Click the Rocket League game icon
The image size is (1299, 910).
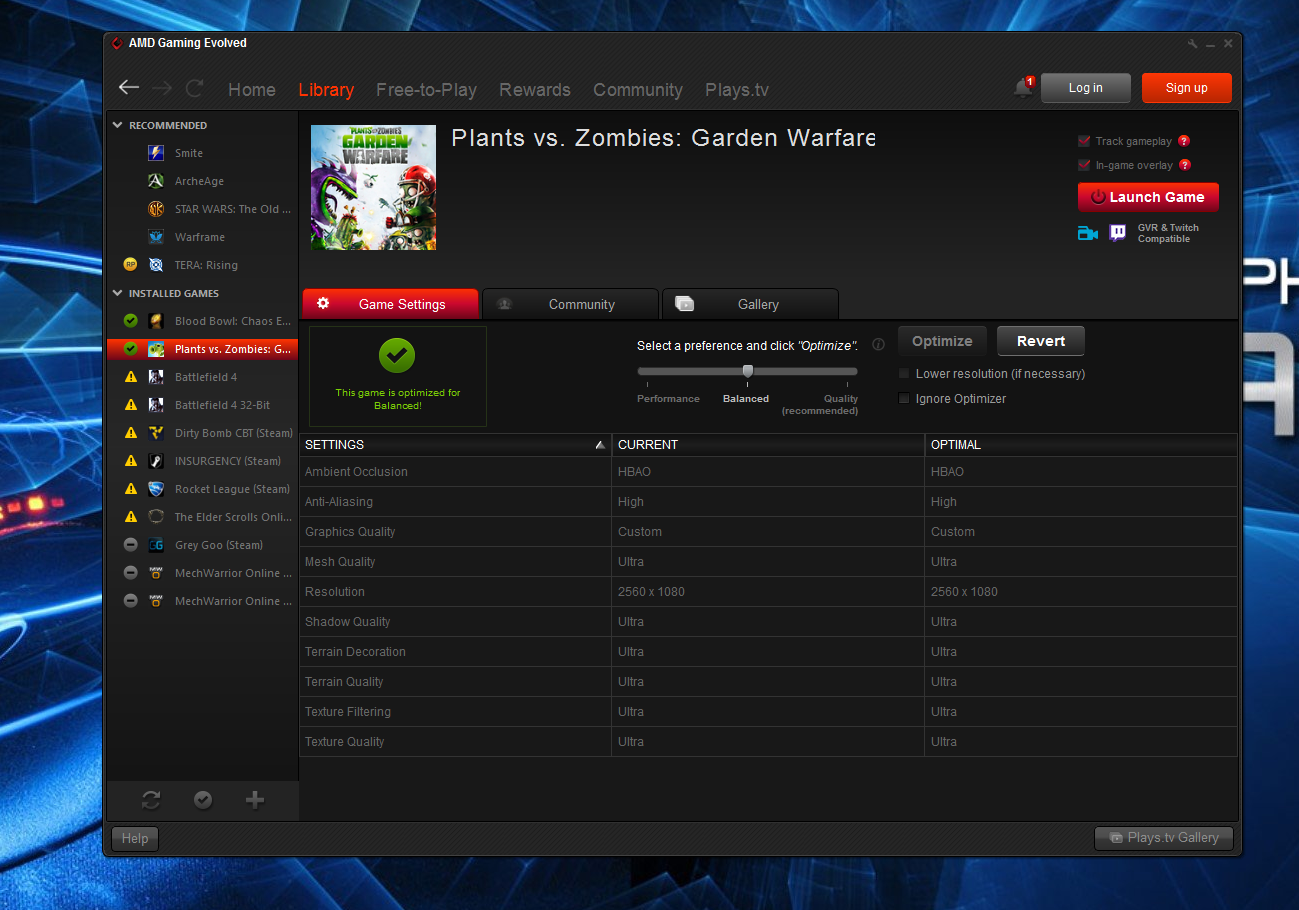click(x=156, y=489)
